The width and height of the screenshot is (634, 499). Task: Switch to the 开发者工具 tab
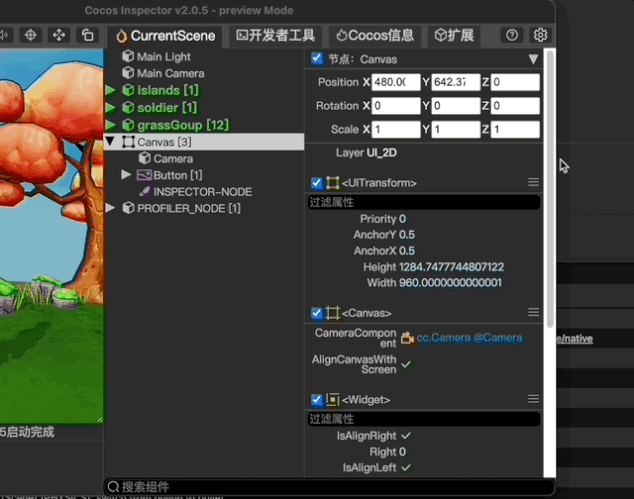point(275,36)
